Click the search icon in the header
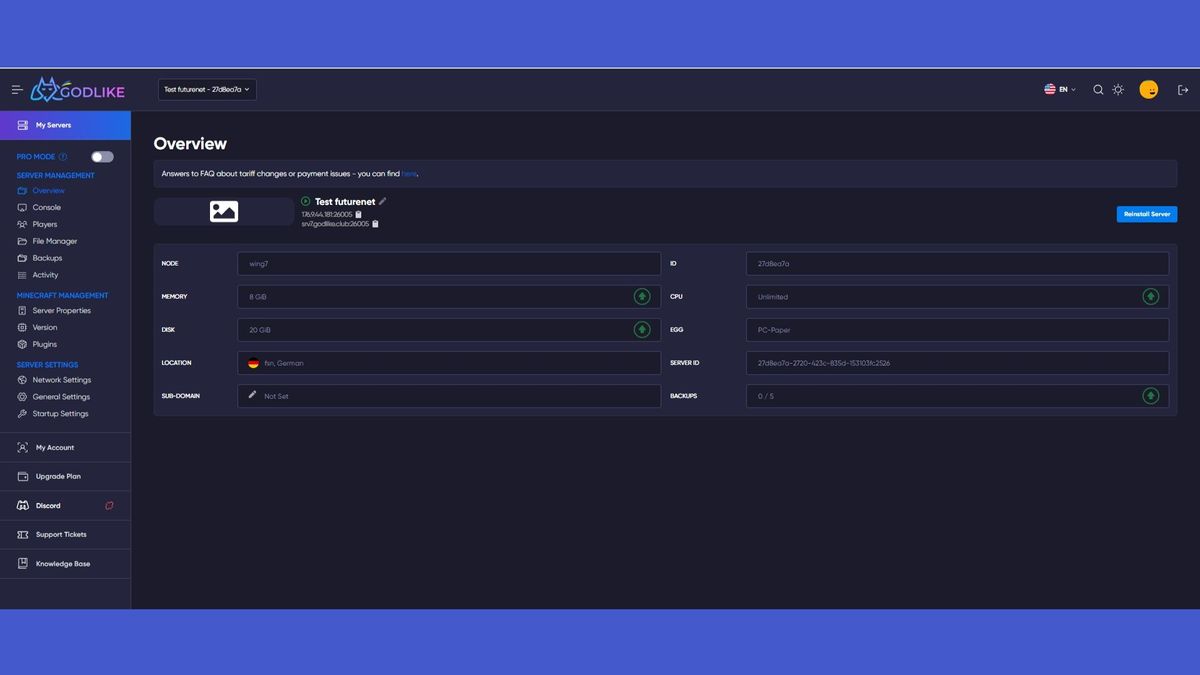 click(x=1098, y=89)
